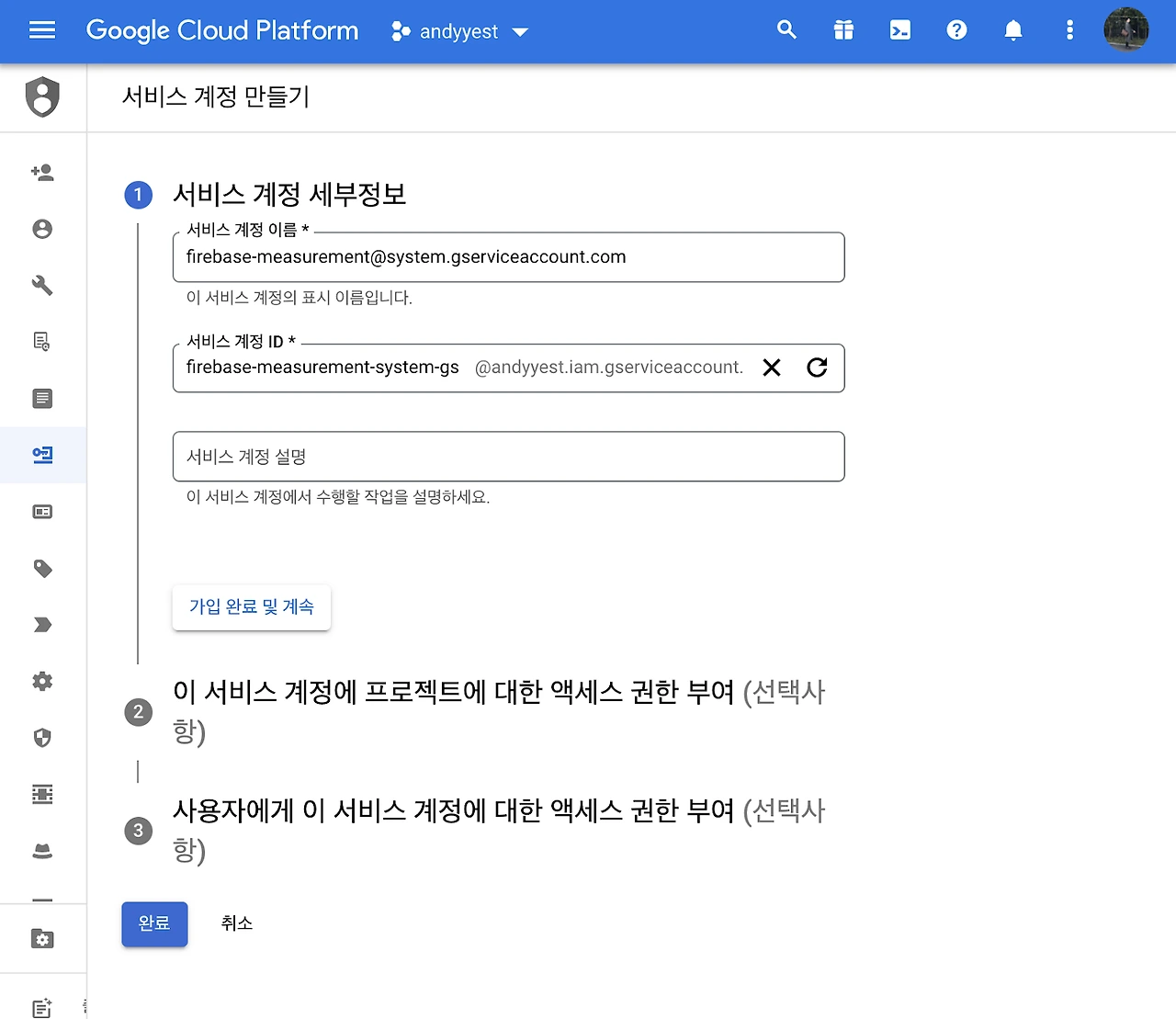Open the andyyest project selector dropdown
This screenshot has width=1176, height=1019.
(x=460, y=31)
